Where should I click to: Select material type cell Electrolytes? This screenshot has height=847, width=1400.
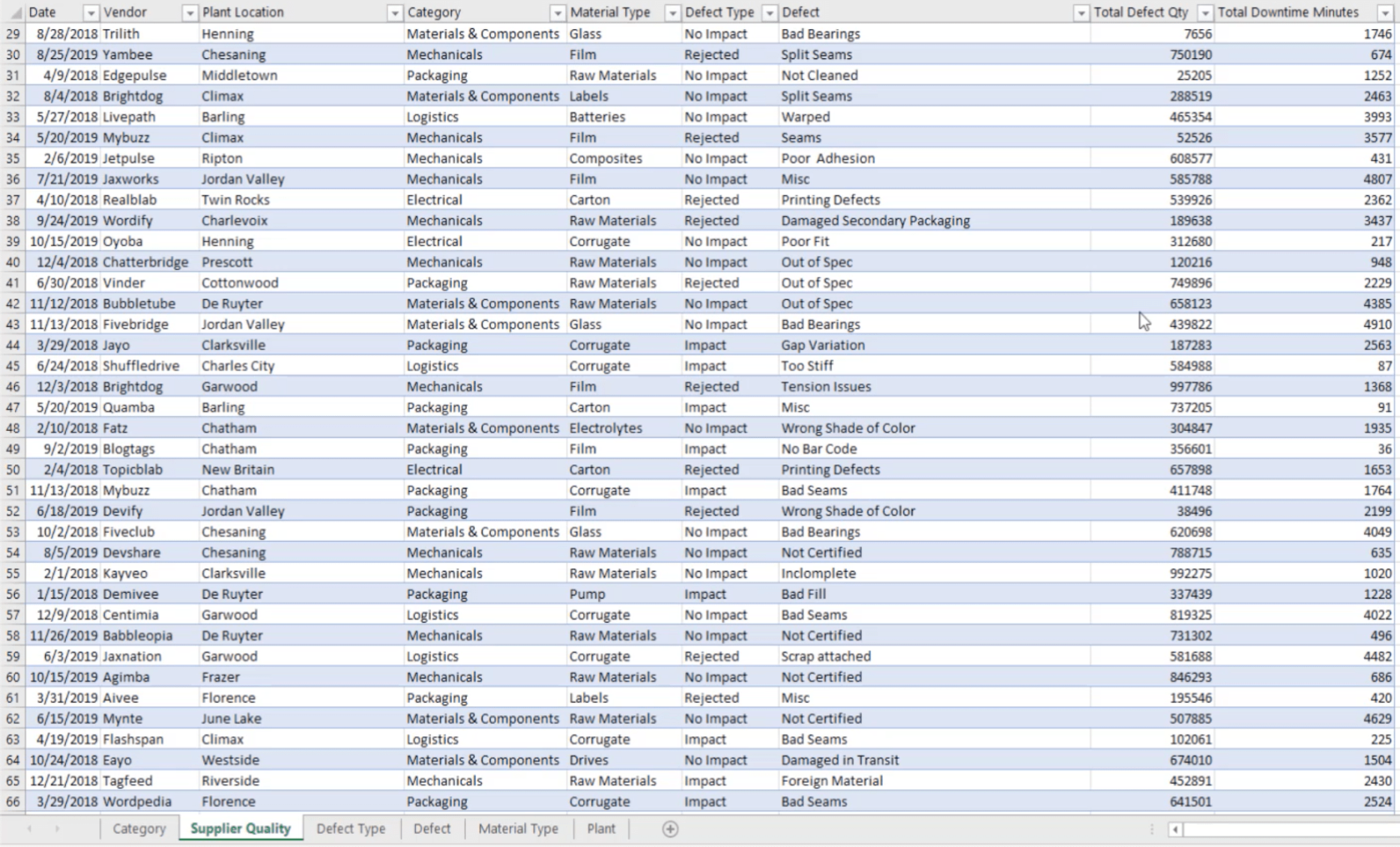(x=623, y=428)
